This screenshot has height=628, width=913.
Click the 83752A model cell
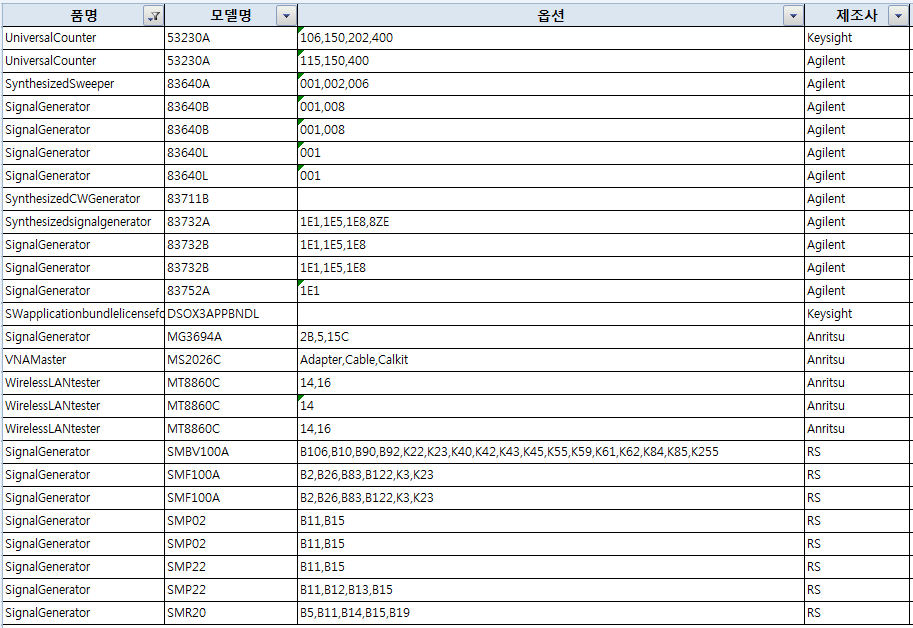click(188, 291)
